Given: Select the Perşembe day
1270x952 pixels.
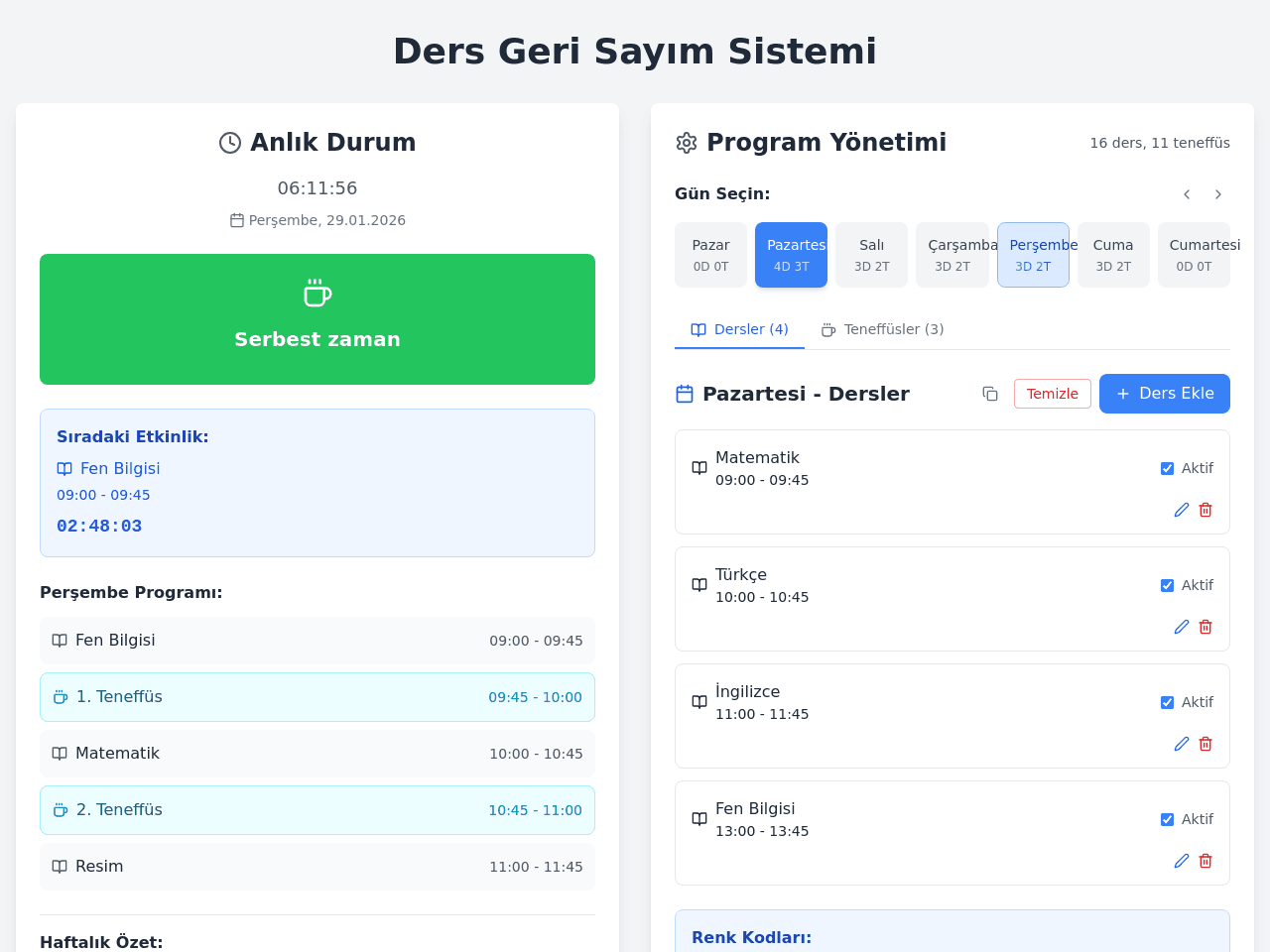Looking at the screenshot, I should (x=1033, y=255).
